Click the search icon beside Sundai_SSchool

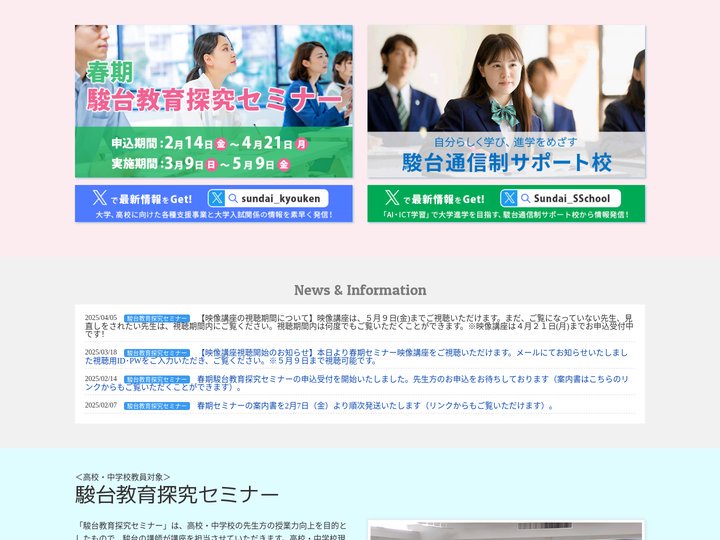pyautogui.click(x=526, y=198)
